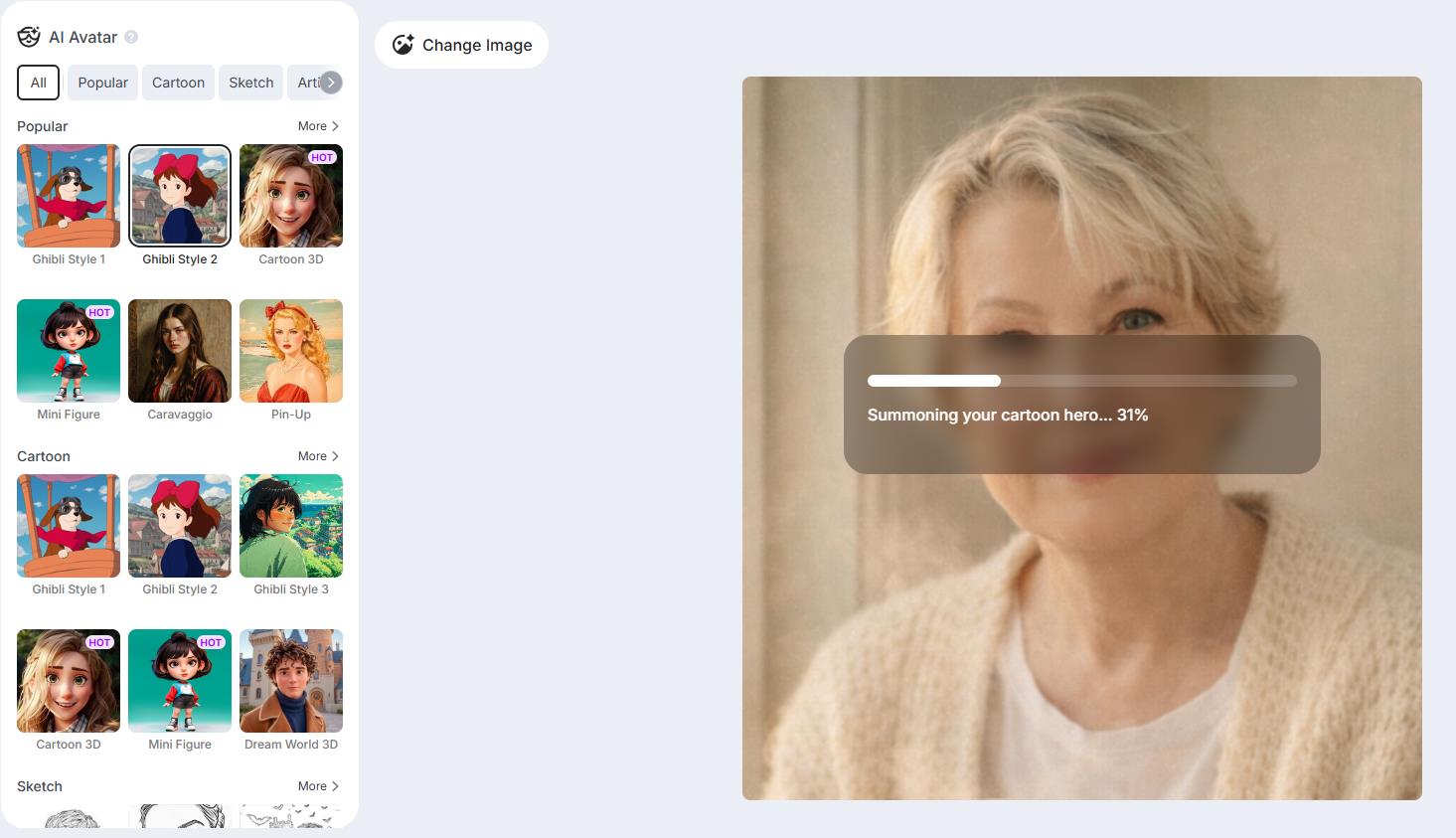
Task: Select Ghibli Style 3 thumbnail
Action: point(291,526)
